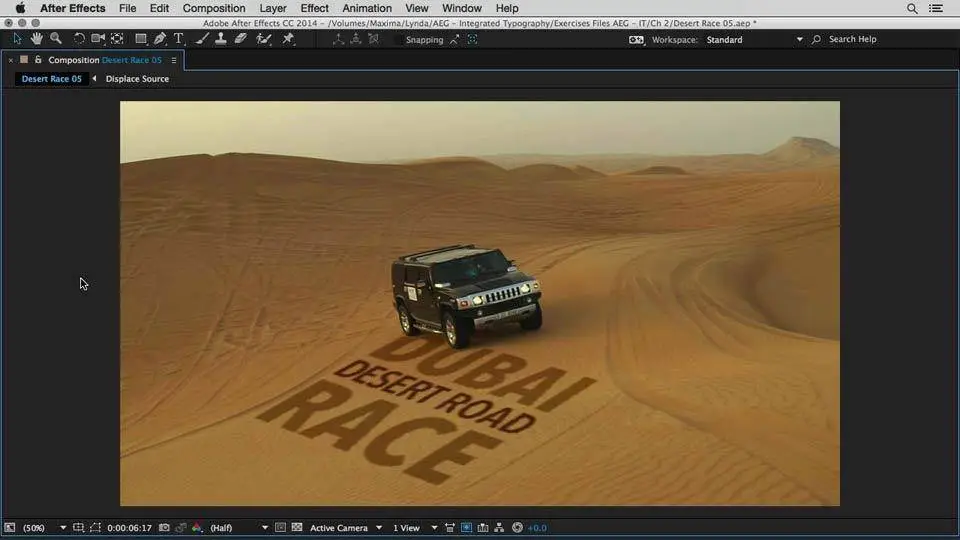Toggle snap along edges extending beyond layer
Screen dimensions: 960x540
(454, 39)
